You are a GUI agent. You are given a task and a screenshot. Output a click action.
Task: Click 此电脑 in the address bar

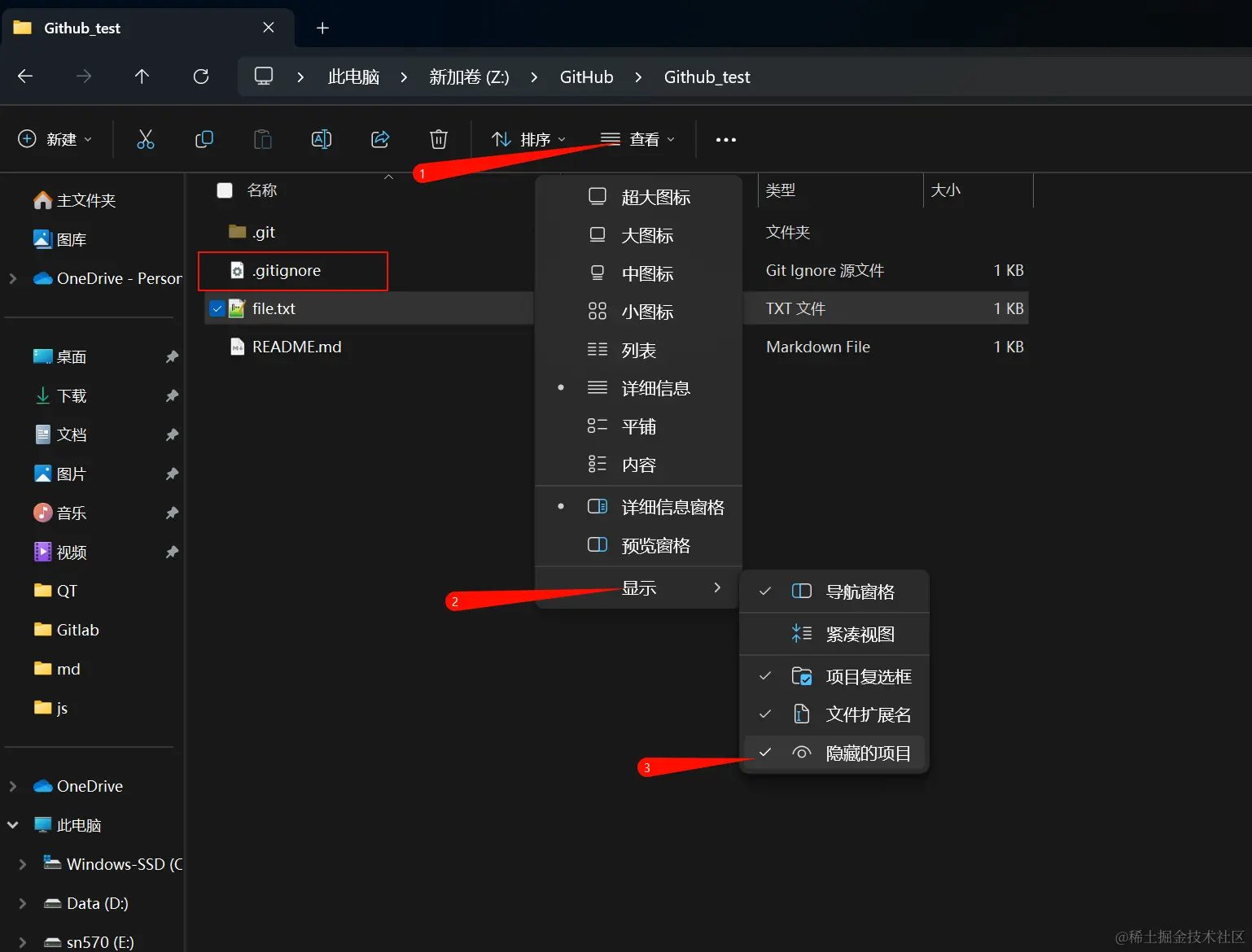tap(353, 76)
